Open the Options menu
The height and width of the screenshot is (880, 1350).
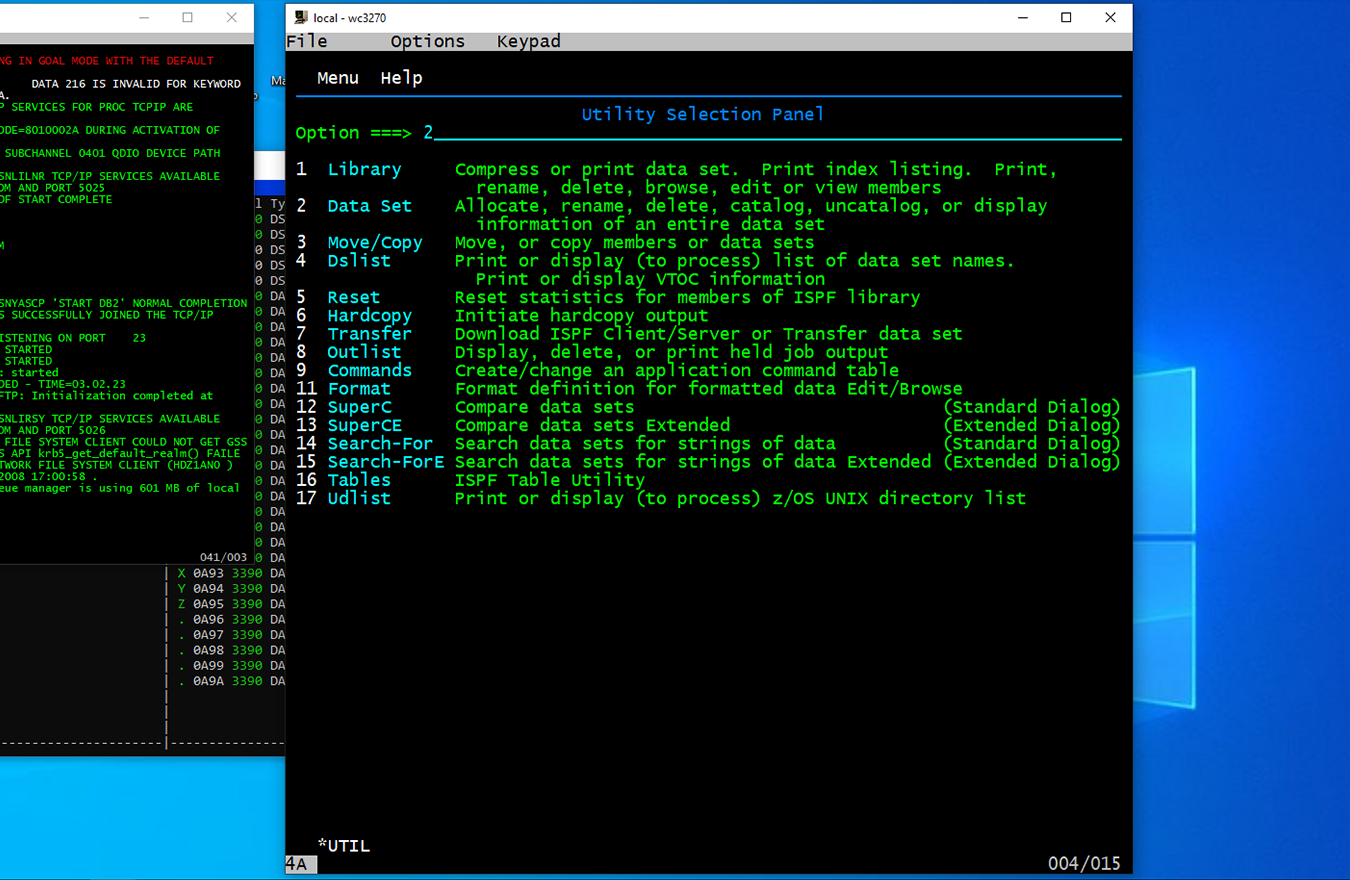(x=427, y=41)
